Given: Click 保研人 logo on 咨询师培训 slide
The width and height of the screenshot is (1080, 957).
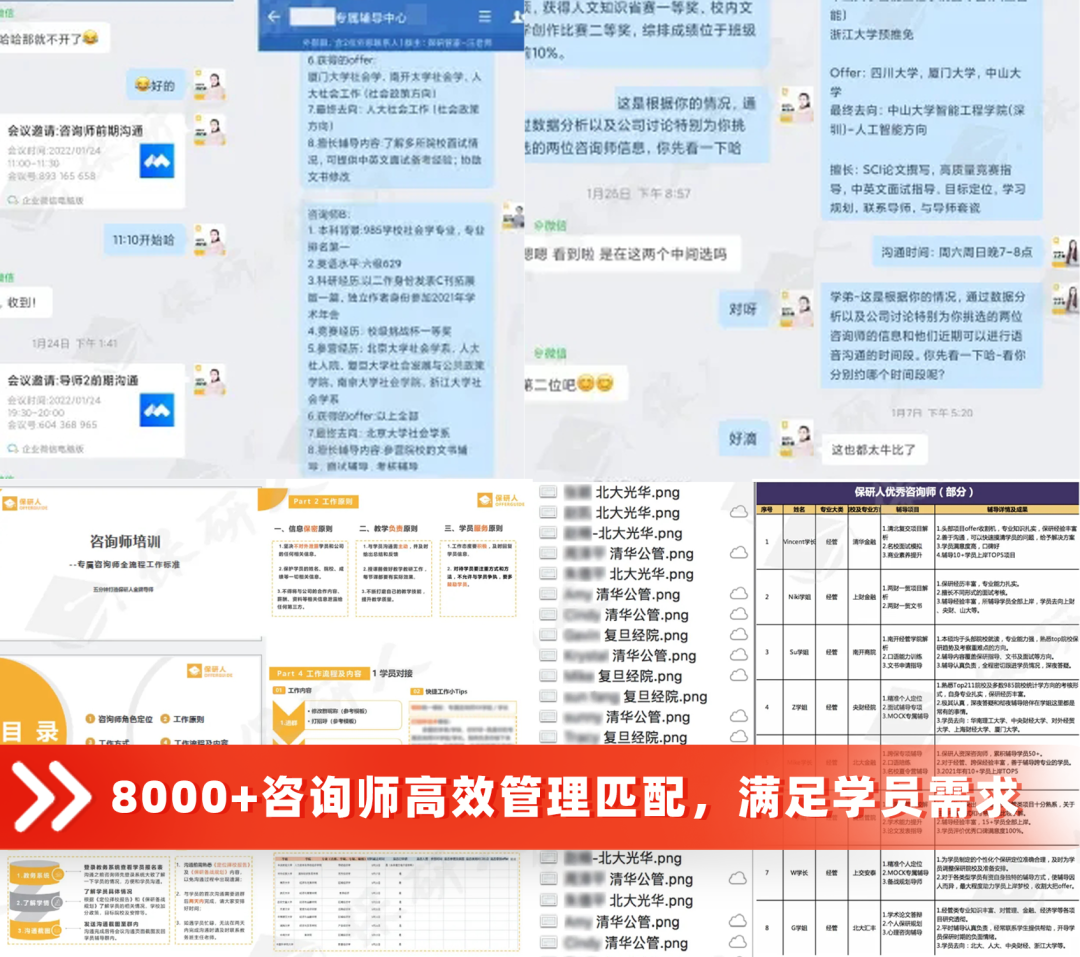Looking at the screenshot, I should pyautogui.click(x=26, y=503).
